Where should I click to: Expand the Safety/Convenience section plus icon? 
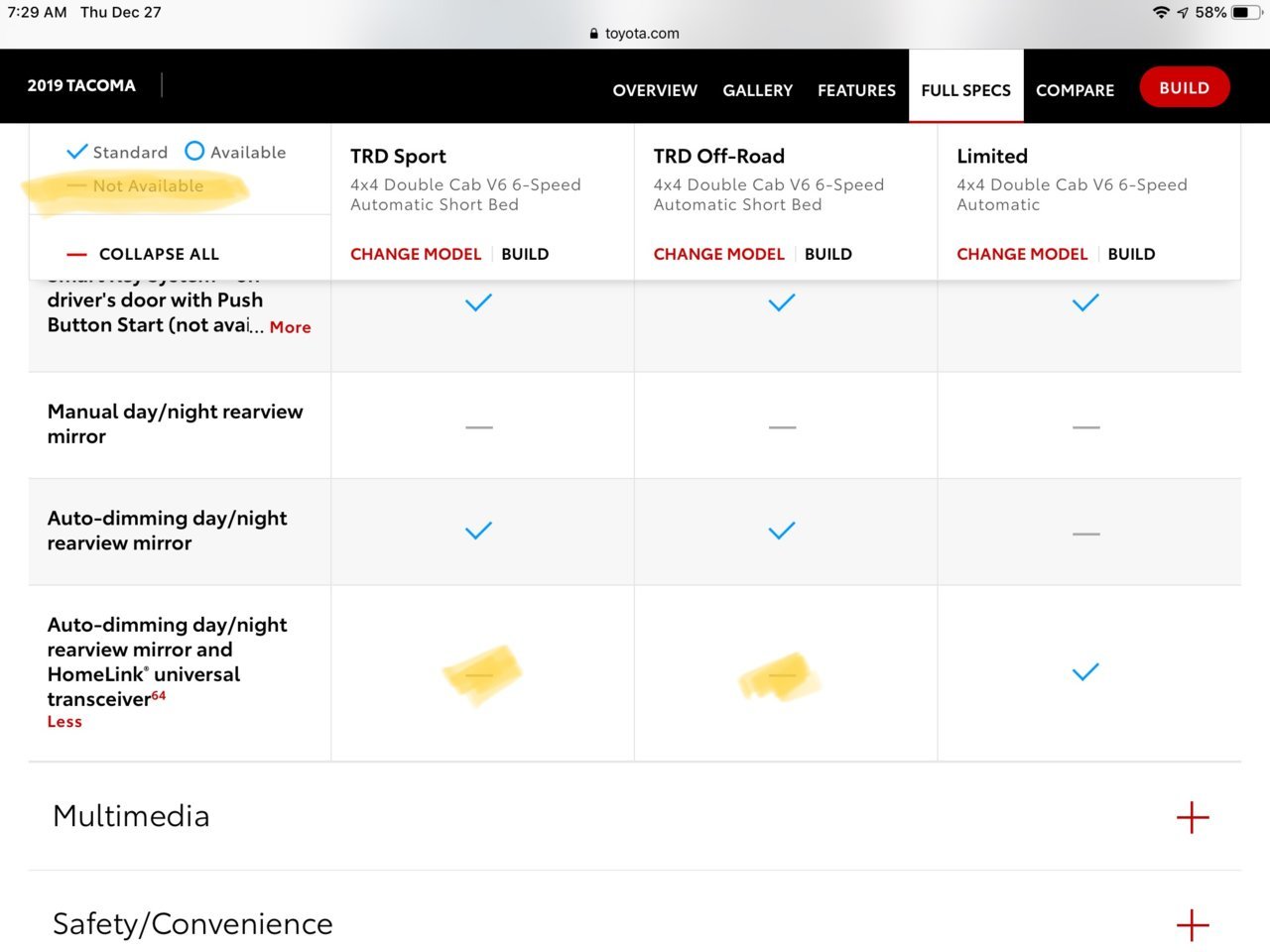click(1192, 924)
